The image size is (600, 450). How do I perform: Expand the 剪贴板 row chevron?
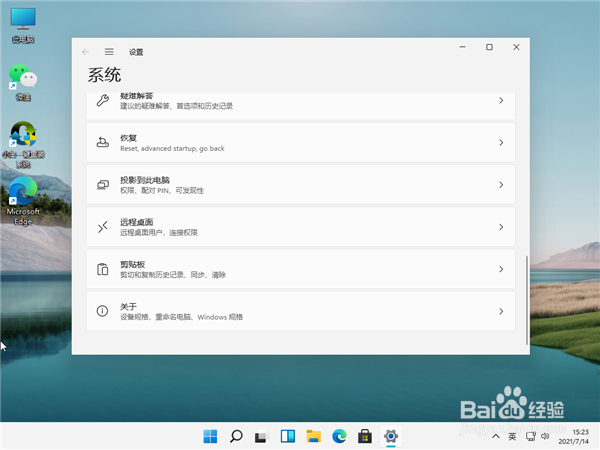coord(501,269)
